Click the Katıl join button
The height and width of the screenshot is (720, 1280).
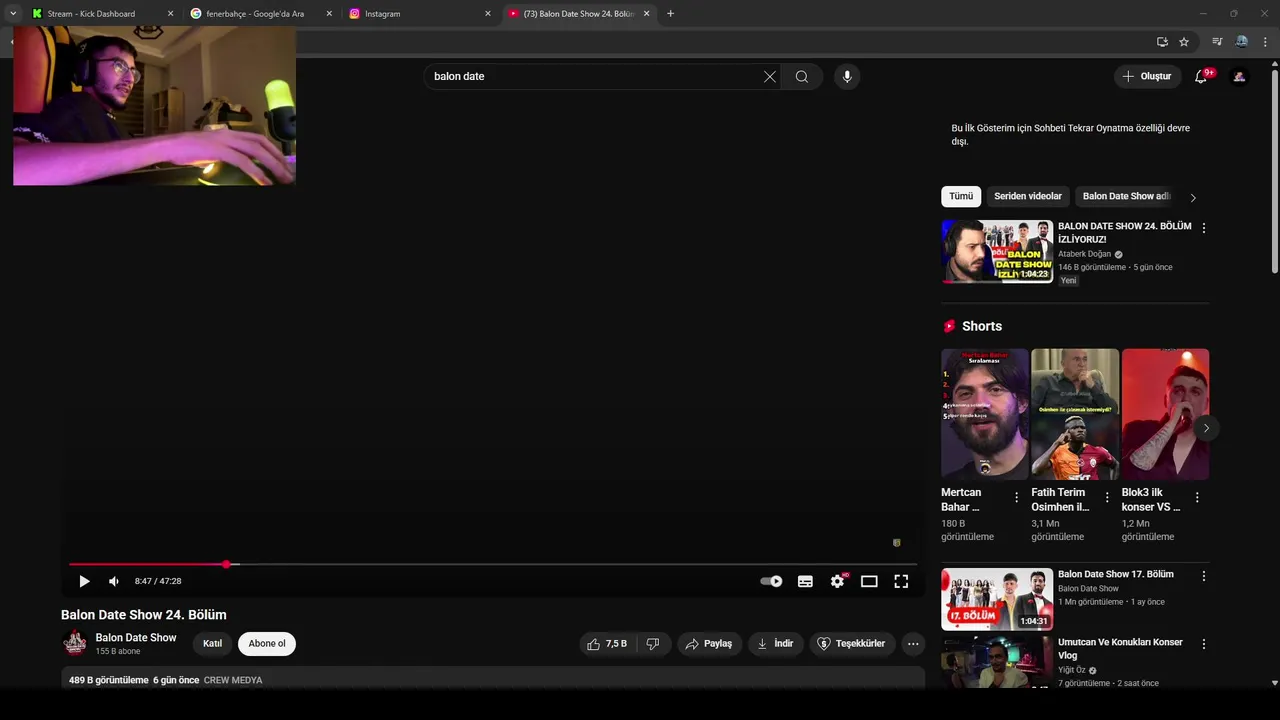point(213,644)
